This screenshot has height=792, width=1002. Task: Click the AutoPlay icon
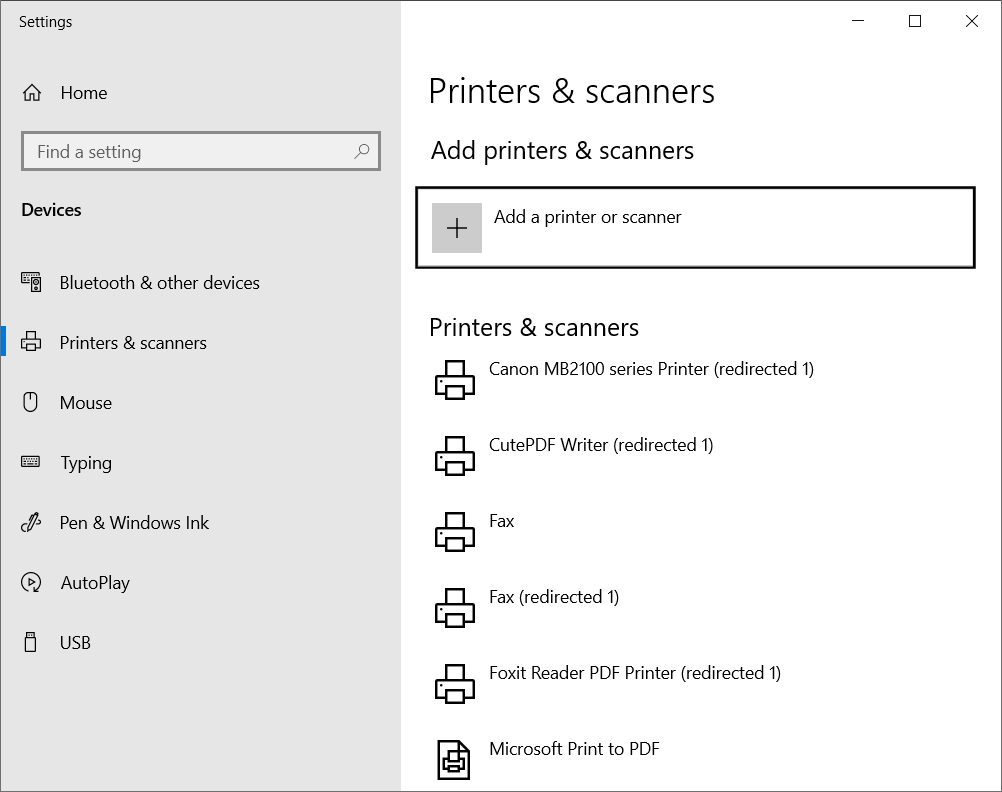coord(31,582)
